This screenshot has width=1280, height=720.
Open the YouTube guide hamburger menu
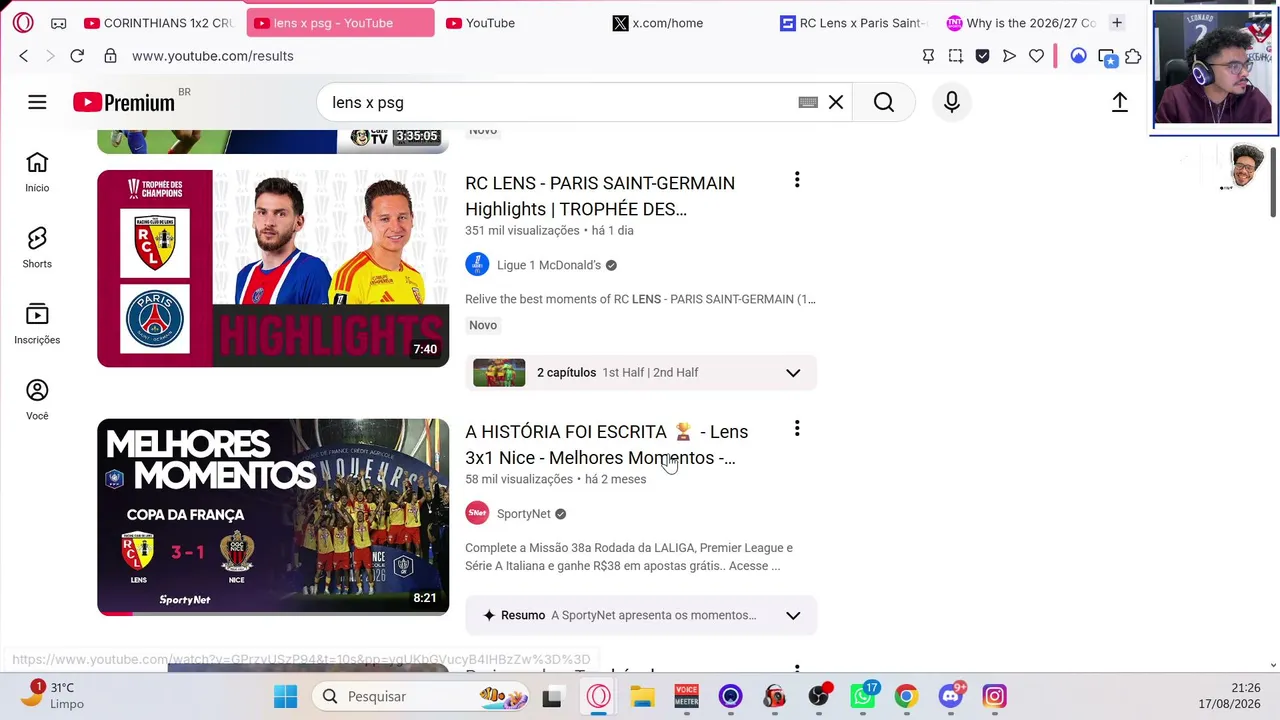point(37,102)
